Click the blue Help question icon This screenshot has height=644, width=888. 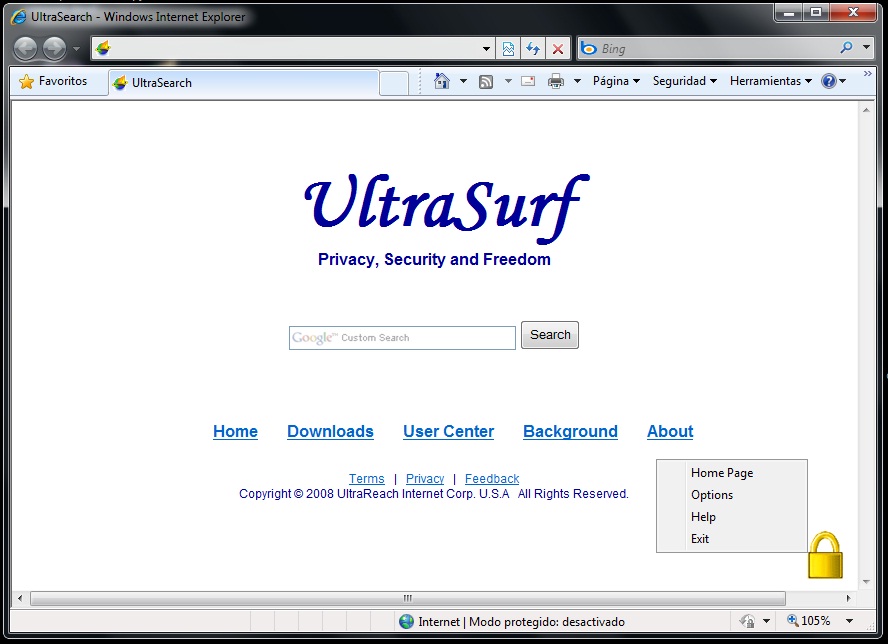click(x=829, y=81)
